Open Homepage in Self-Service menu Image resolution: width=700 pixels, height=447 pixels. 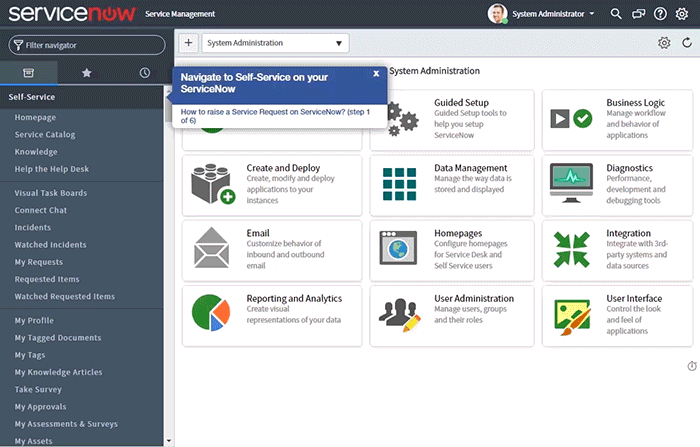pyautogui.click(x=35, y=117)
